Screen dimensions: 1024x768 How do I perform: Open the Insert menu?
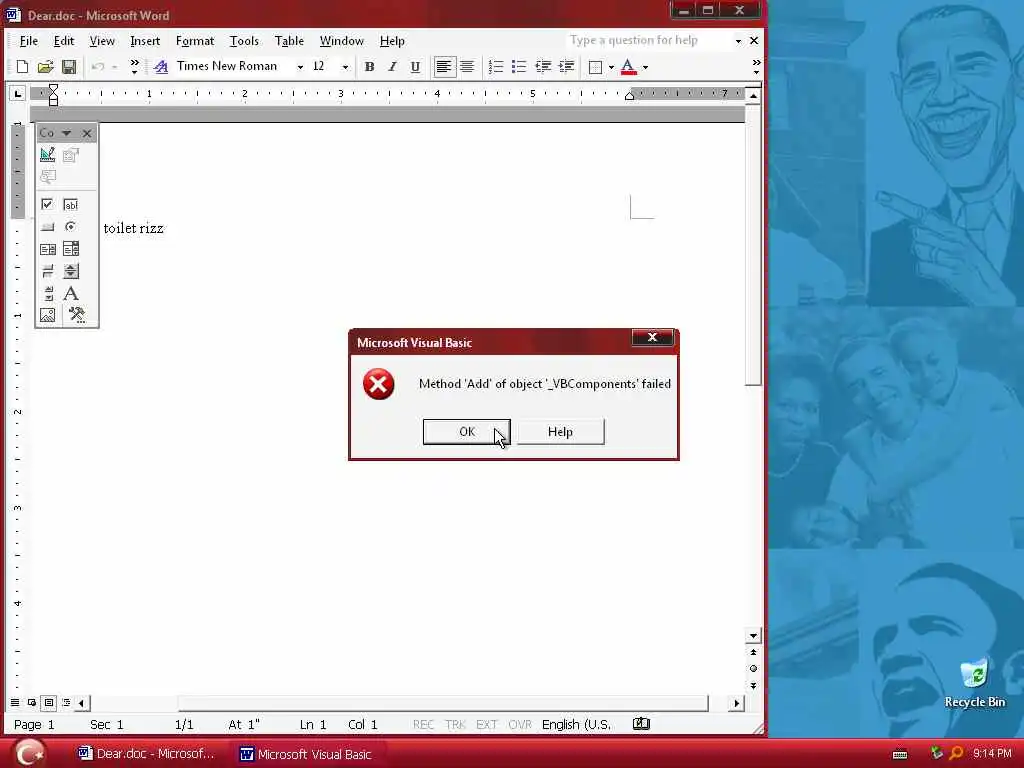tap(145, 41)
